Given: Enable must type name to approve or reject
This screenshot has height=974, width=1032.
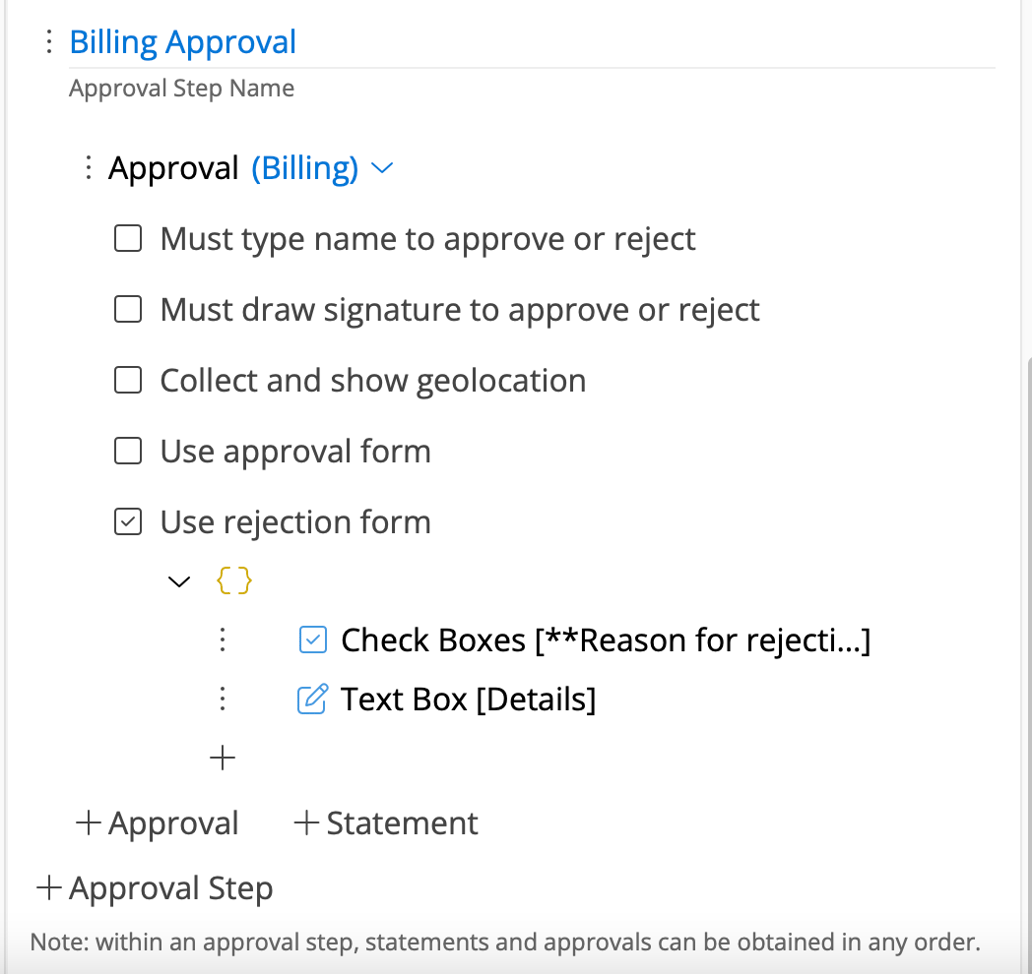Looking at the screenshot, I should [127, 238].
